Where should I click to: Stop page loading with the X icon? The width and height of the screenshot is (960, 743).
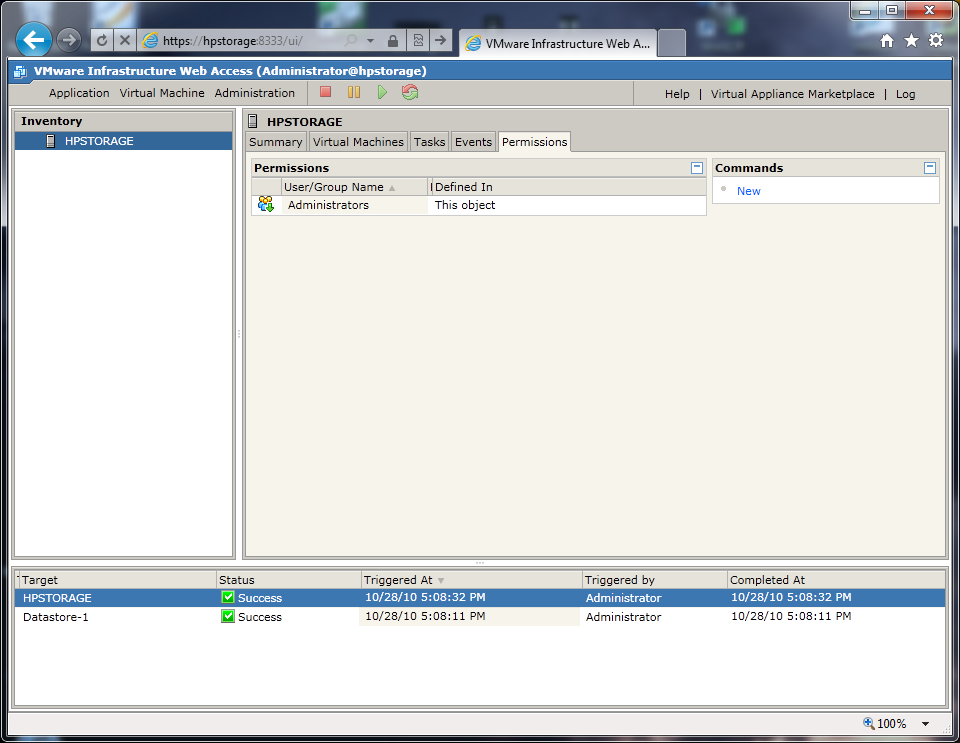(x=124, y=41)
